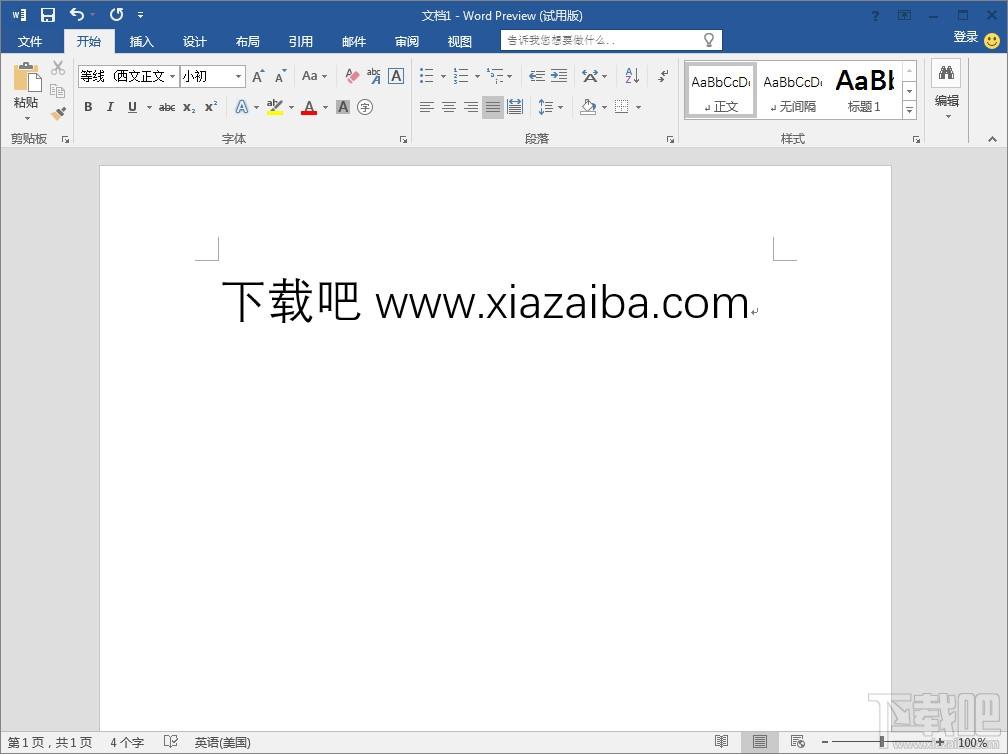Click the smiley feedback icon
This screenshot has width=1008, height=754.
click(992, 40)
